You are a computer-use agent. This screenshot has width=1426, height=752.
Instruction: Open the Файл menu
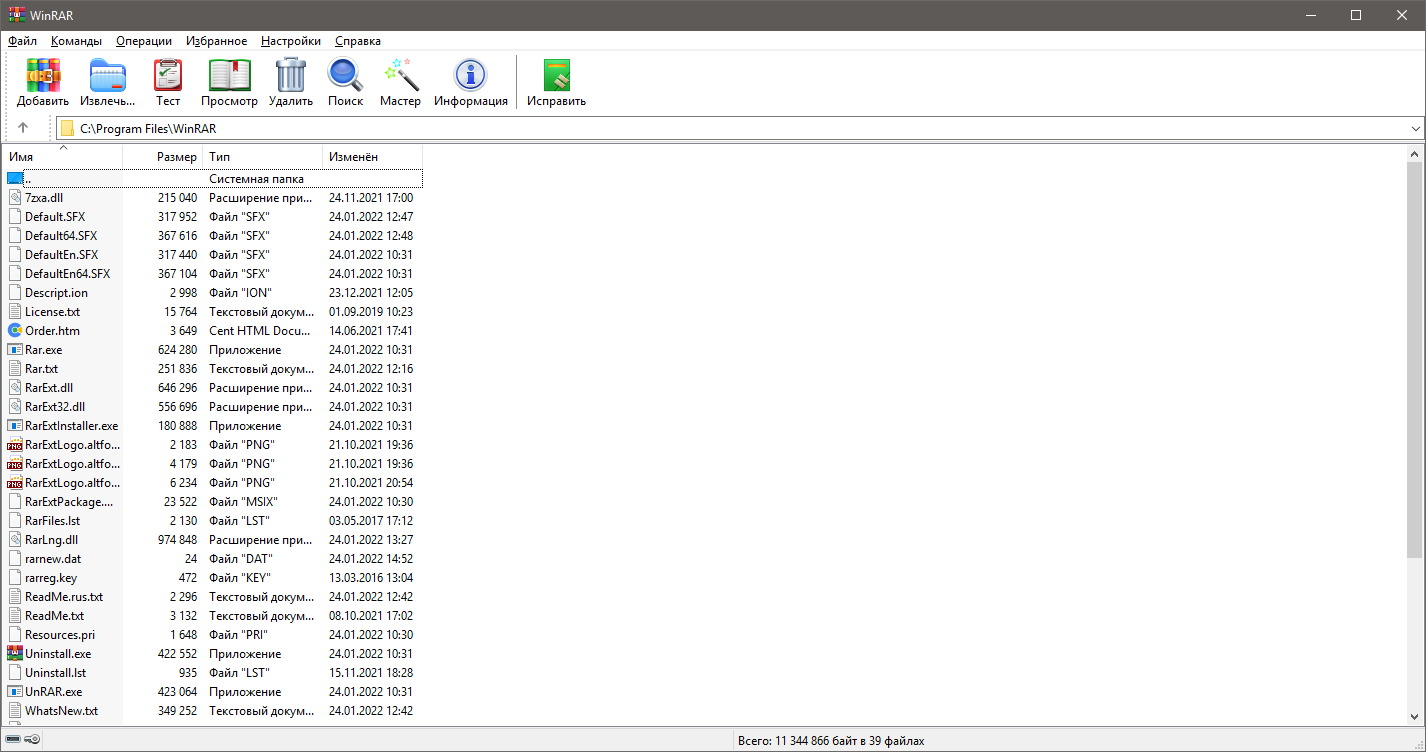[x=22, y=41]
